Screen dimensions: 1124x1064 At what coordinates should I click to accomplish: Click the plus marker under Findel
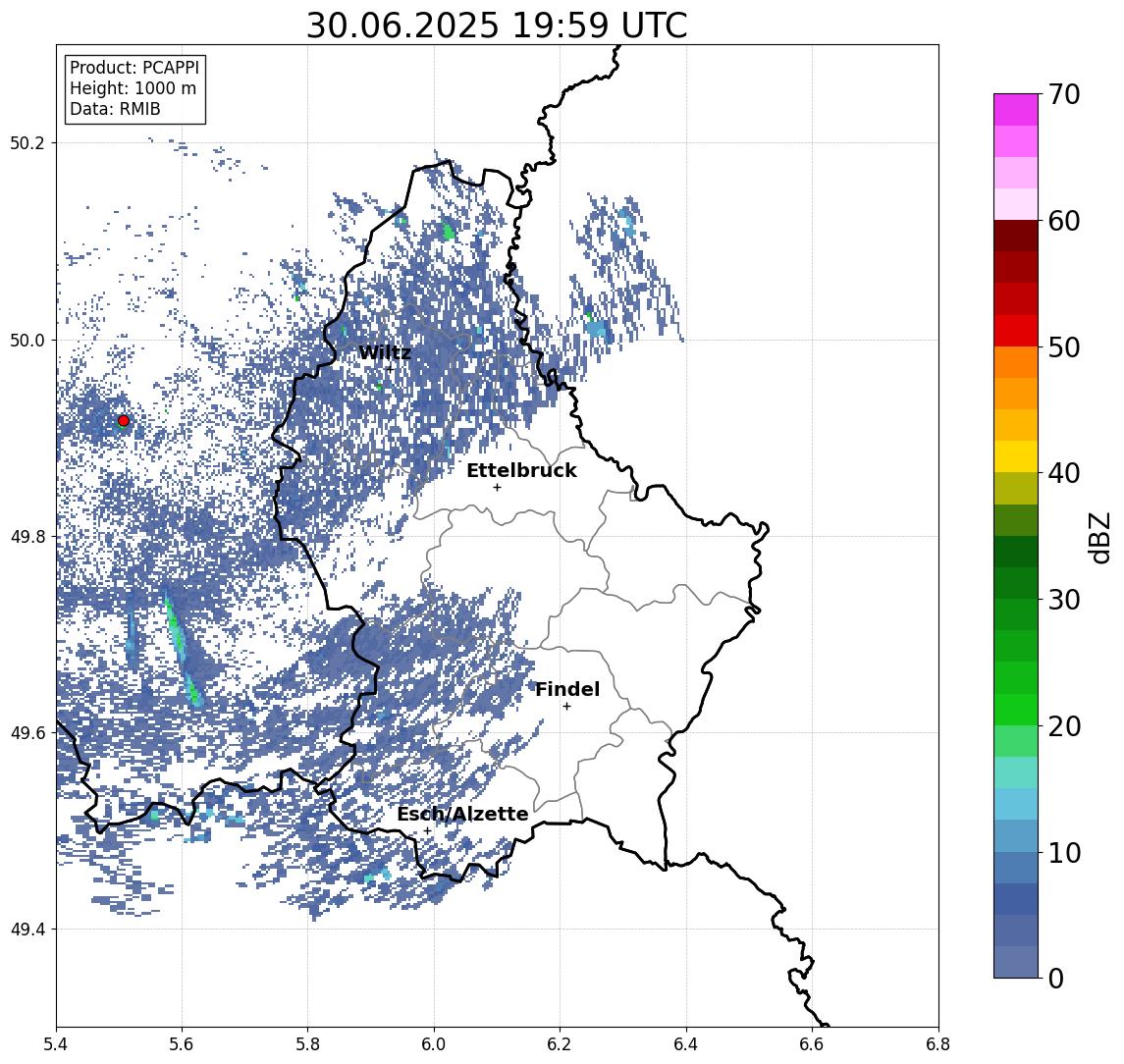[x=566, y=707]
